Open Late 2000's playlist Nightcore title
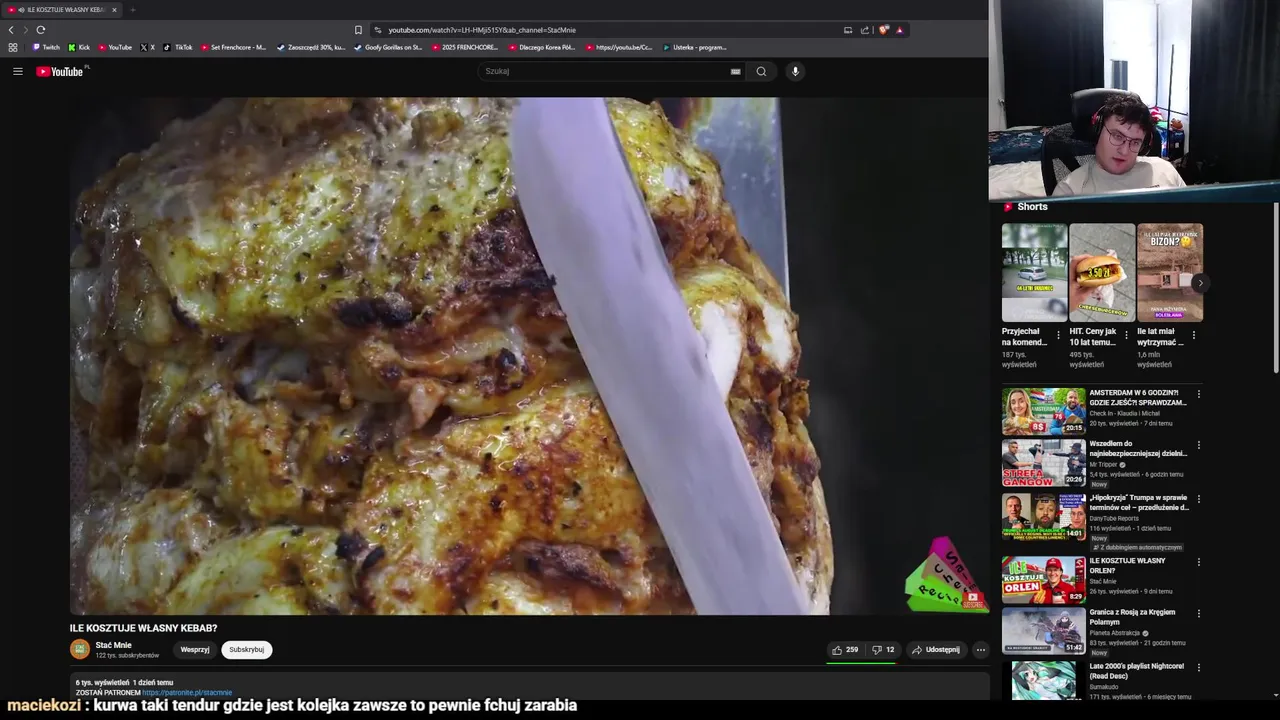Image resolution: width=1280 pixels, height=720 pixels. click(x=1137, y=671)
